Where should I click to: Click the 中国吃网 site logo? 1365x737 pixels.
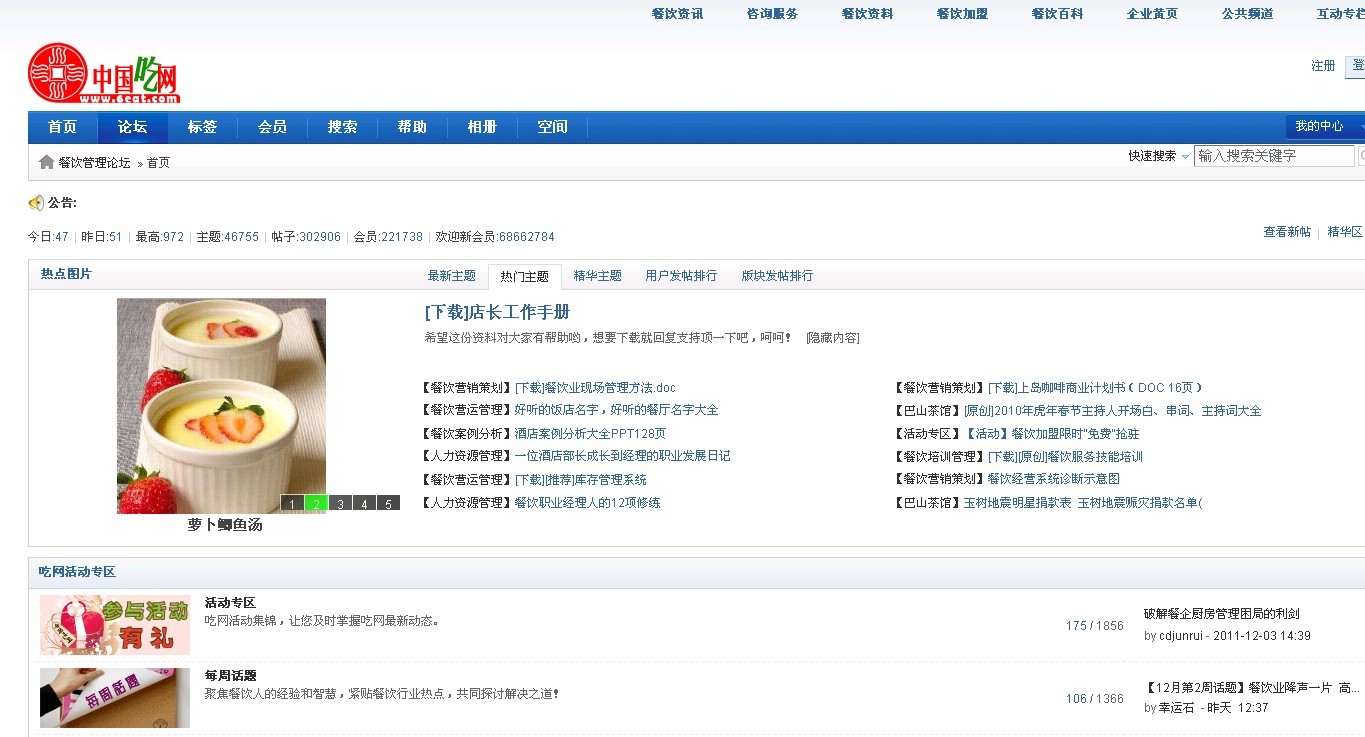[104, 73]
